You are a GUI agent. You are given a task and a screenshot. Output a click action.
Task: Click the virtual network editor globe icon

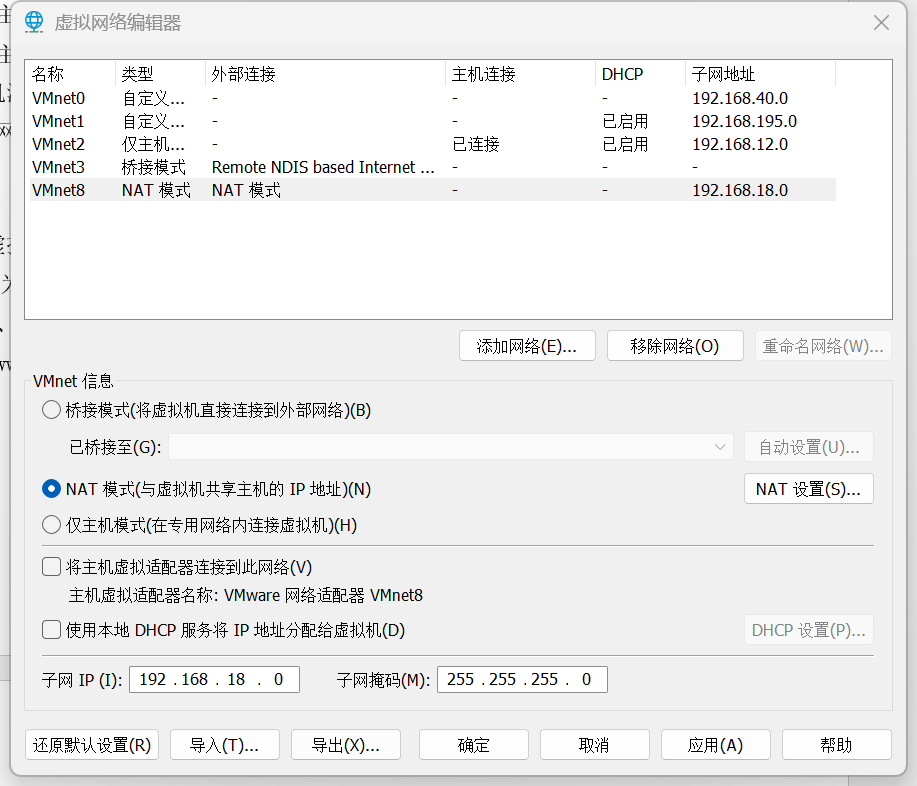coord(33,21)
